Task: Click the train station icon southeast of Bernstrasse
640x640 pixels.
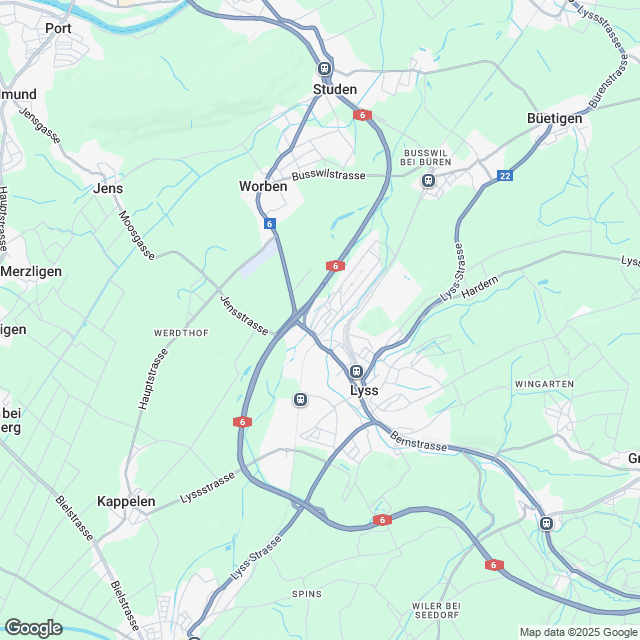Action: (546, 523)
